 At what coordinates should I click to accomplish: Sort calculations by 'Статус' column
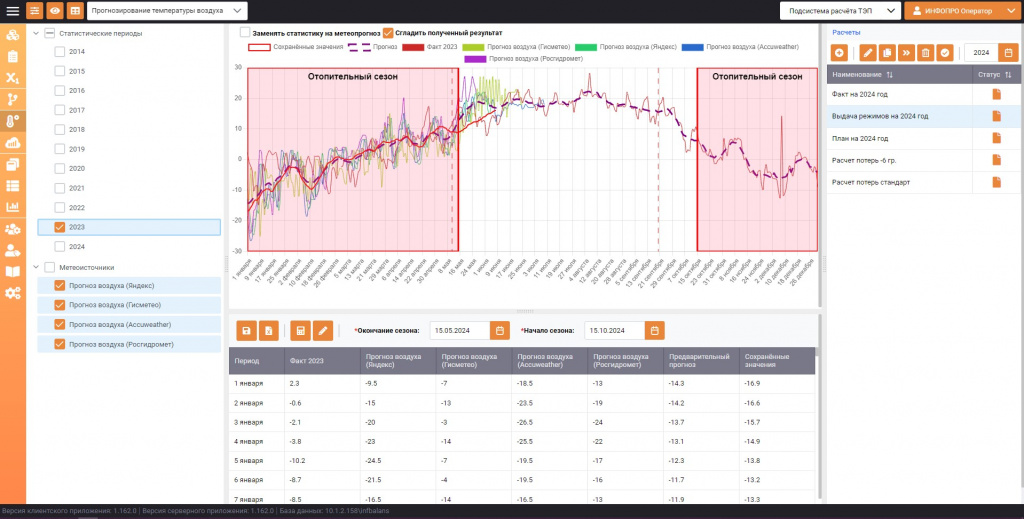[1008, 75]
